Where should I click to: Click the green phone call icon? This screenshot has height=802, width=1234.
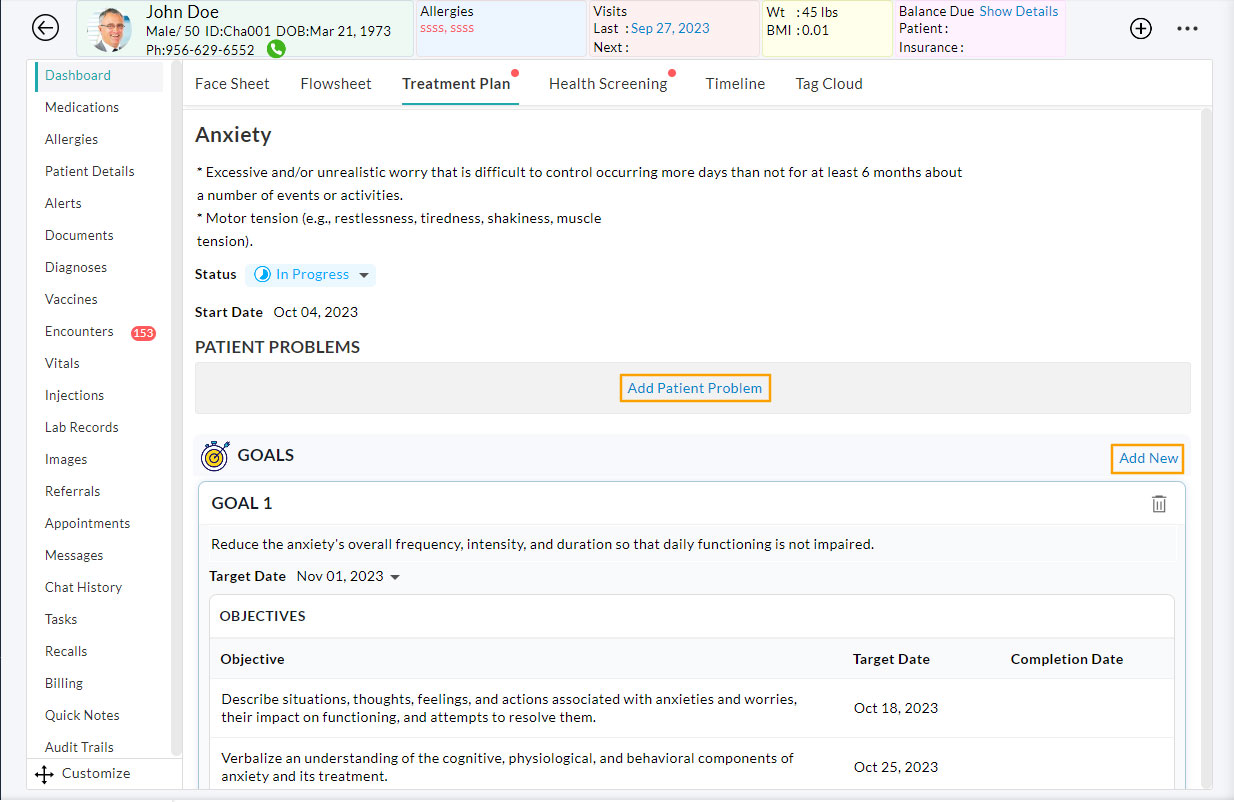(x=275, y=48)
